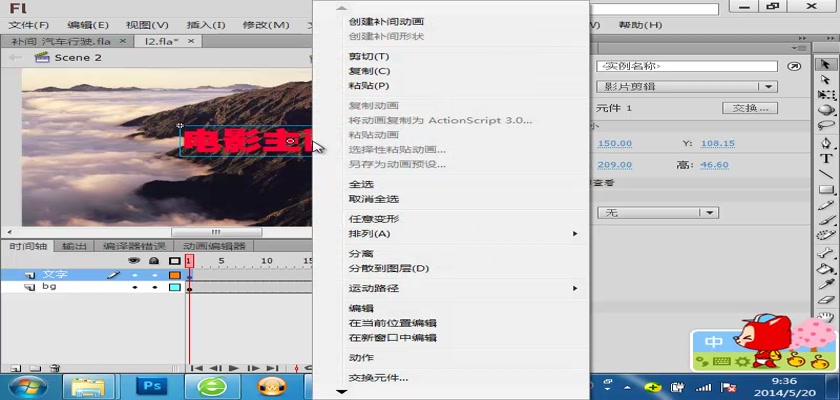Click the help icon beside instance name field
Viewport: 840px width, 400px height.
[794, 66]
